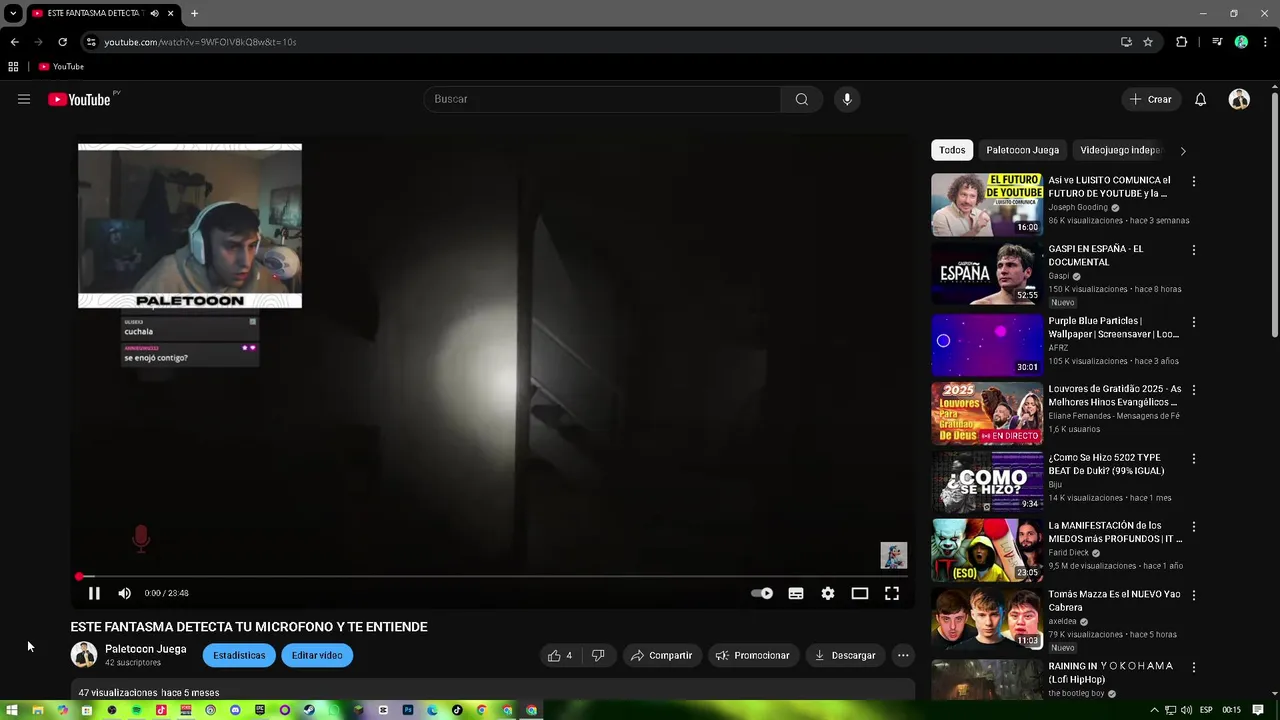This screenshot has height=720, width=1280.
Task: Open options for Gaspi en España video
Action: (x=1193, y=250)
